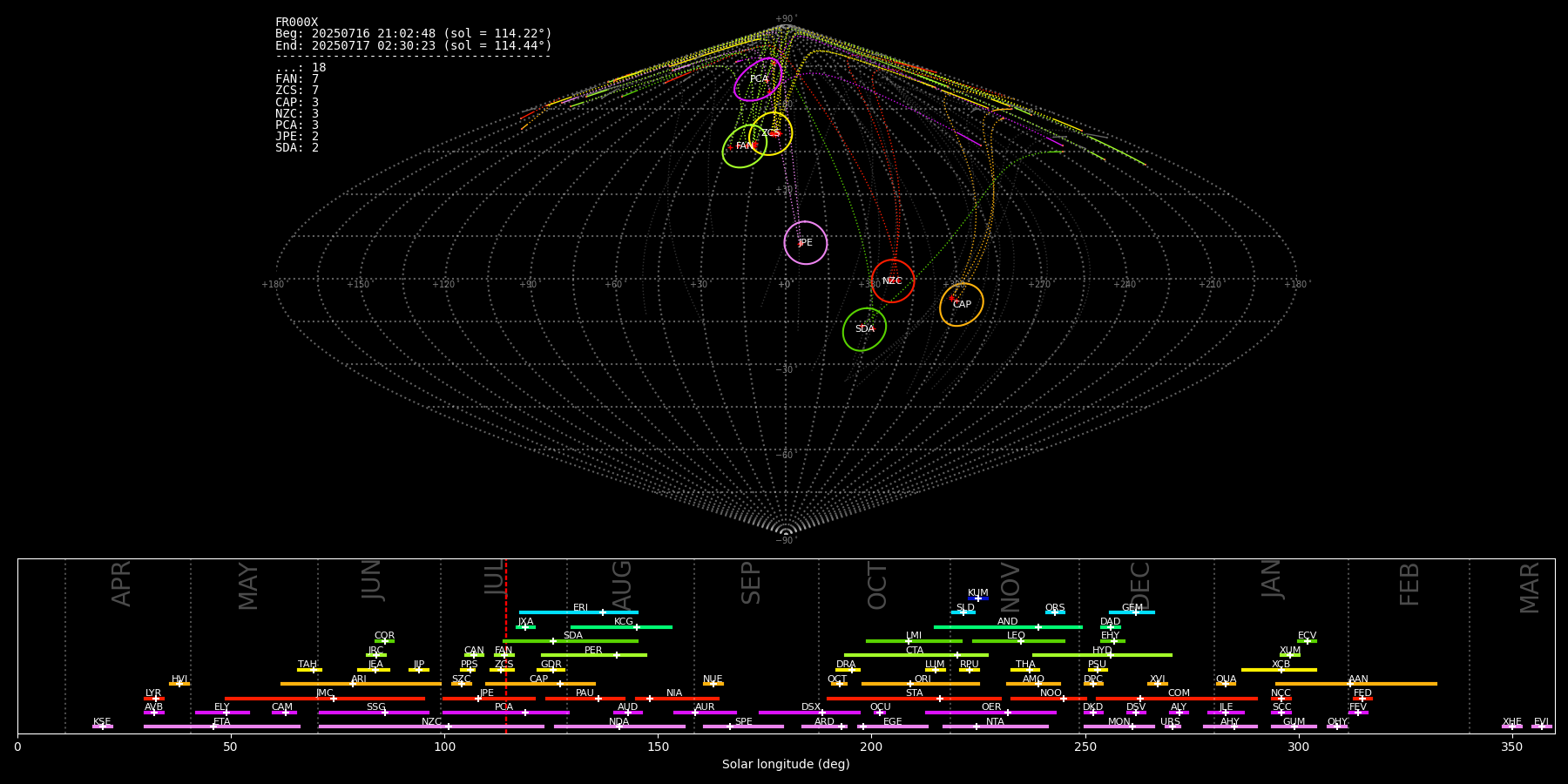Select the 'JPE: 2' legend entry
Viewport: 1568px width, 784px height.
pyautogui.click(x=297, y=136)
